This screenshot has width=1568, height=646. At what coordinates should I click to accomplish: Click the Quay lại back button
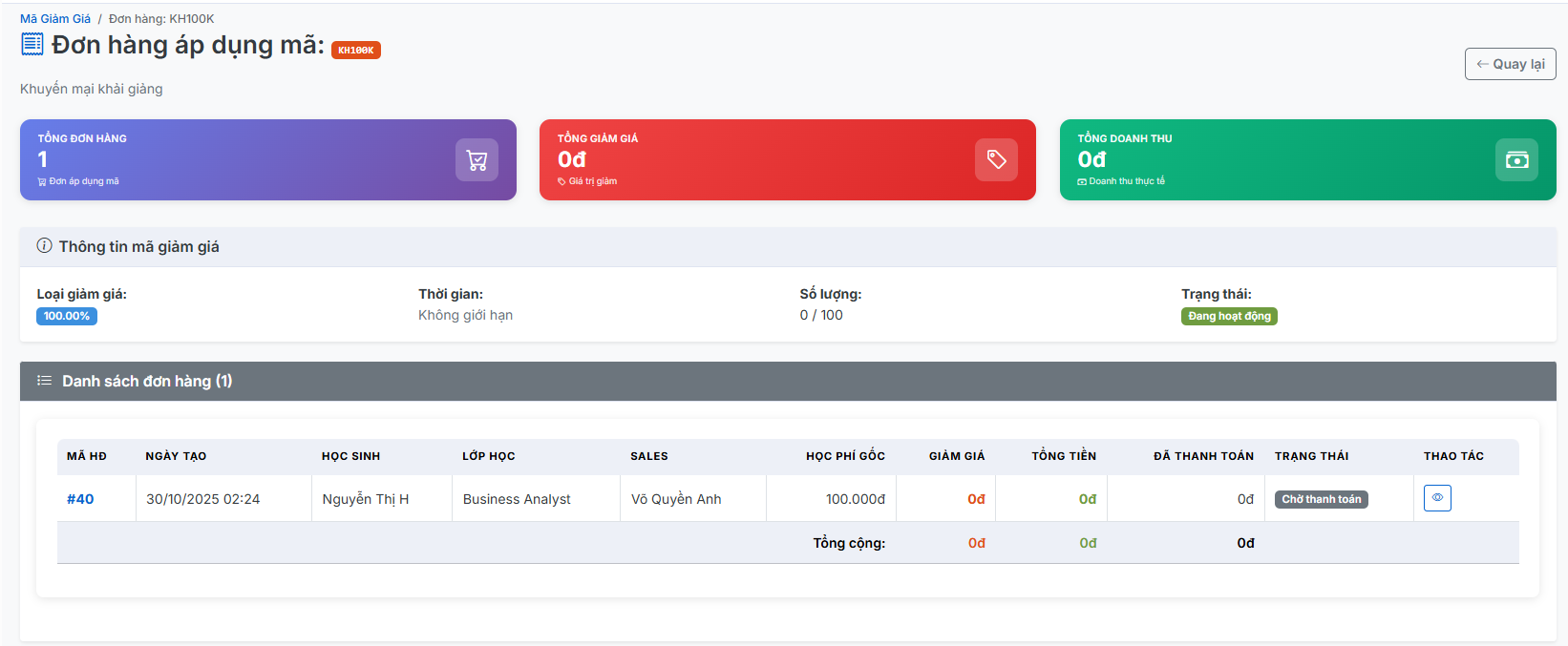click(x=1510, y=64)
